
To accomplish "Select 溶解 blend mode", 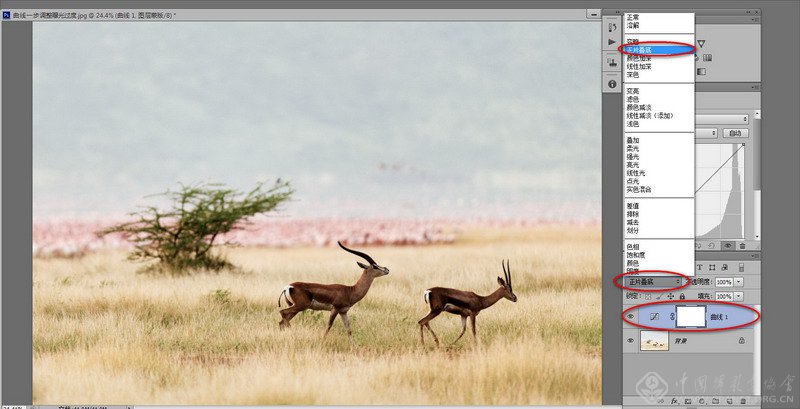I will click(633, 24).
